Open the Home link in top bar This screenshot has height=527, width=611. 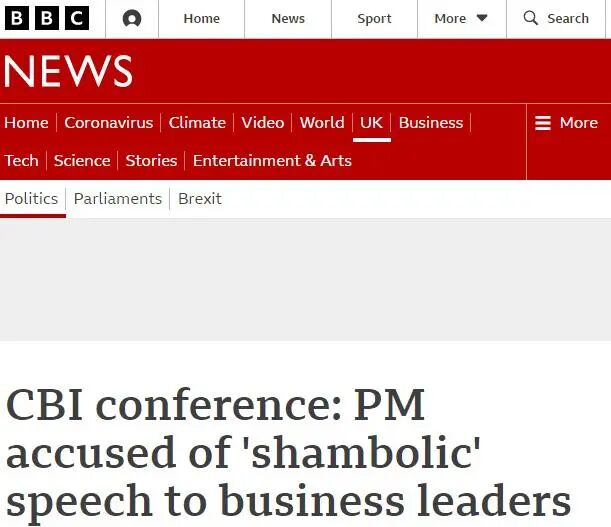[x=201, y=18]
